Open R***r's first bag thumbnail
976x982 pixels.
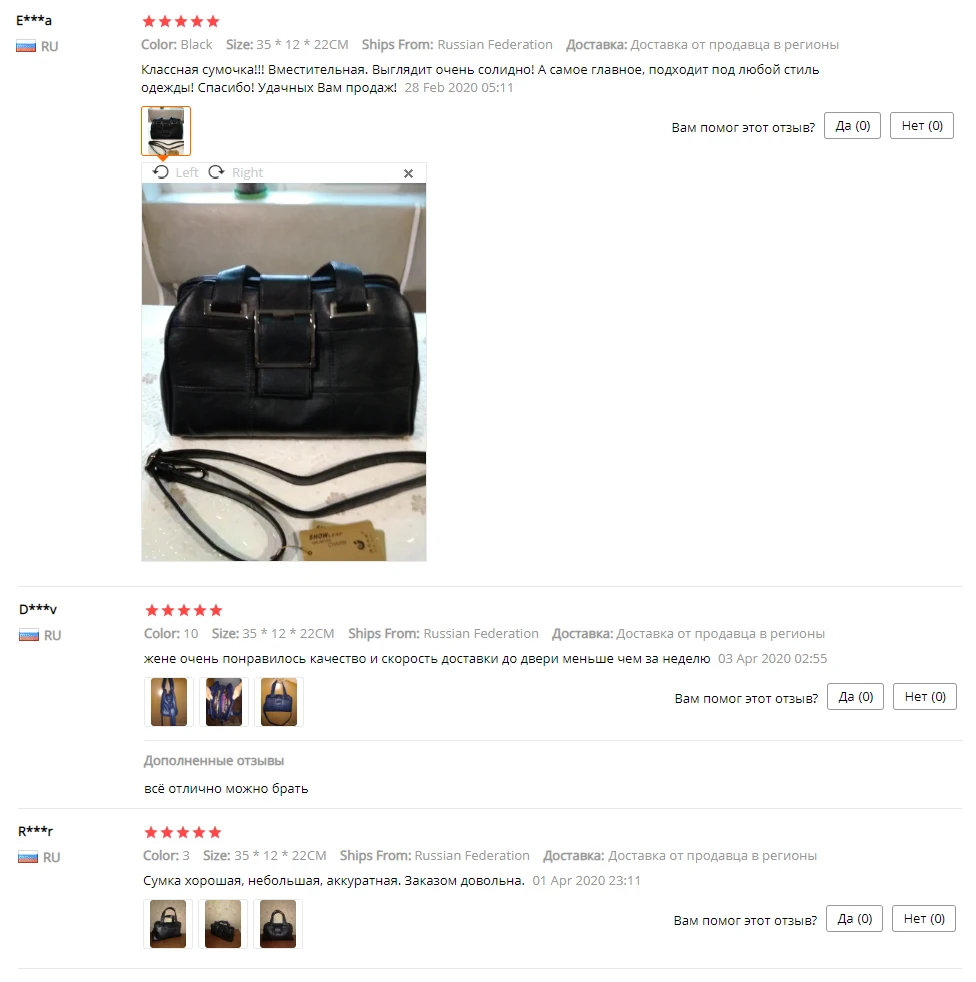168,924
